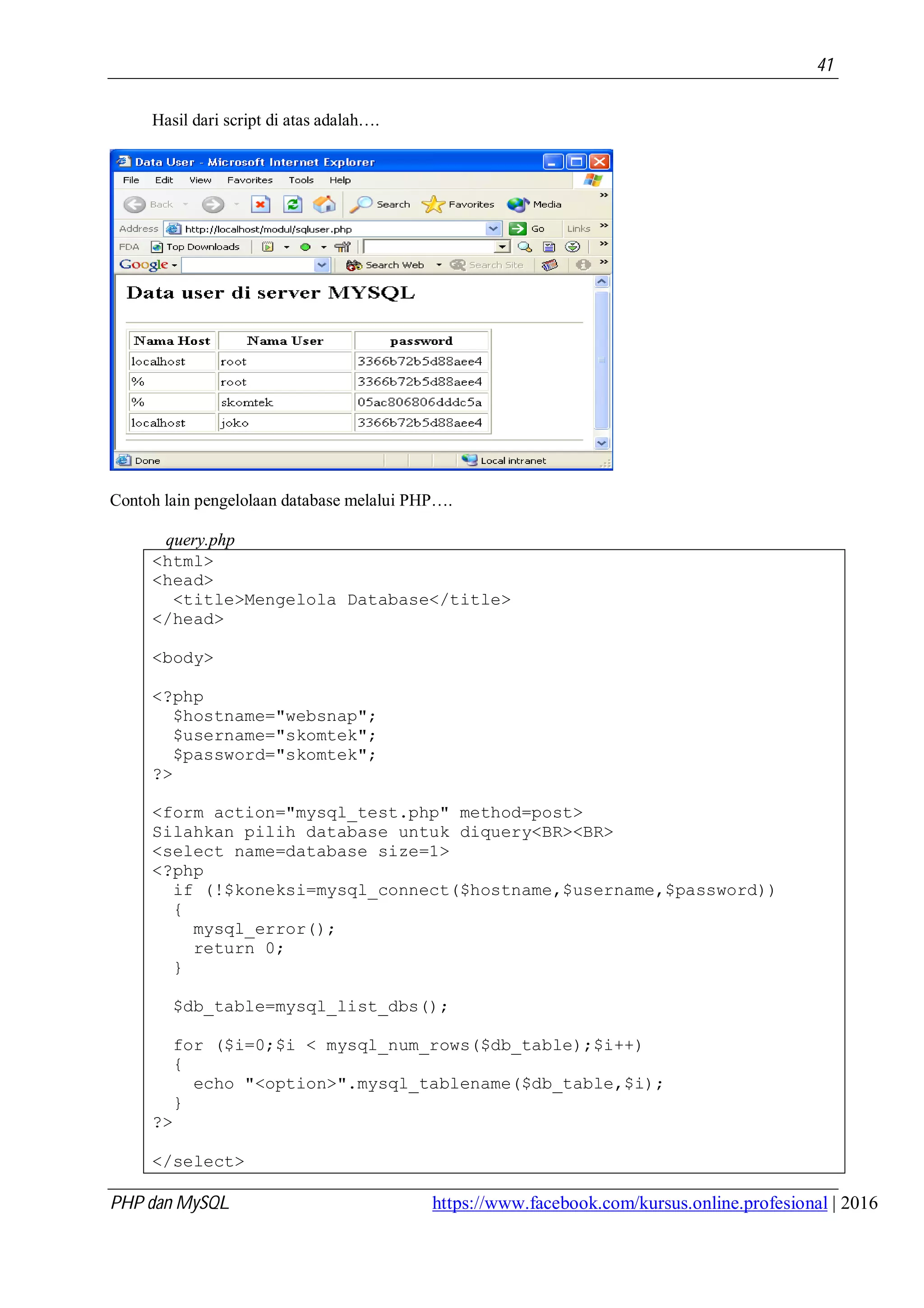Screen dimensions: 924x1308
Task: Open the address bar dropdown arrow
Action: (493, 229)
